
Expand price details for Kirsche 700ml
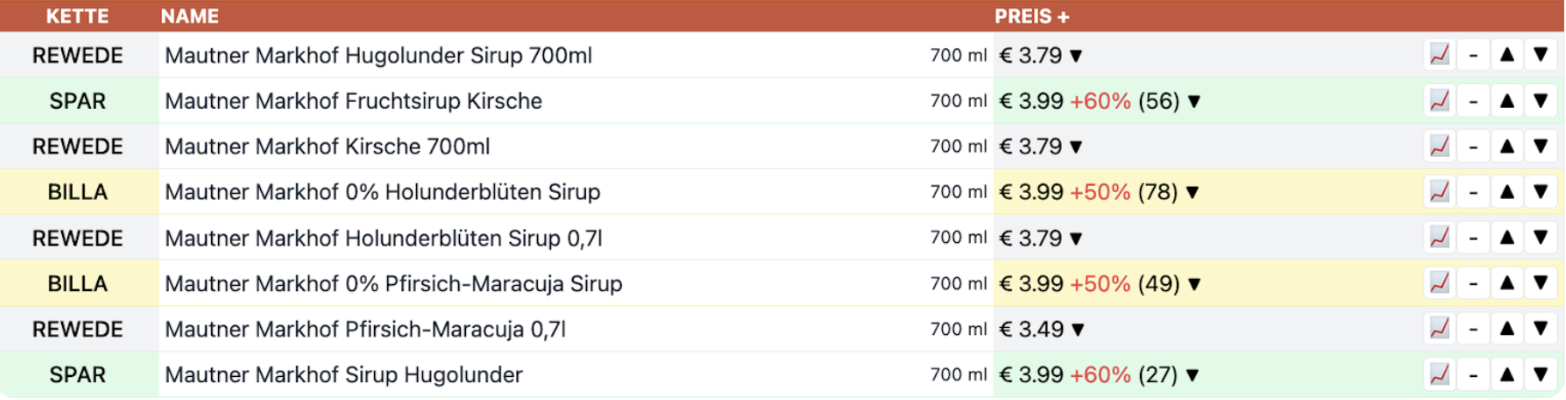(x=1076, y=147)
